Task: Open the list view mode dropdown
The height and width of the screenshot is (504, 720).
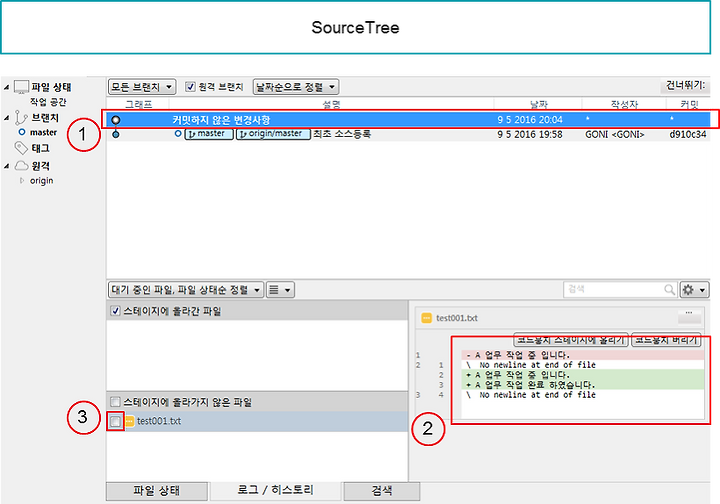Action: tap(280, 290)
